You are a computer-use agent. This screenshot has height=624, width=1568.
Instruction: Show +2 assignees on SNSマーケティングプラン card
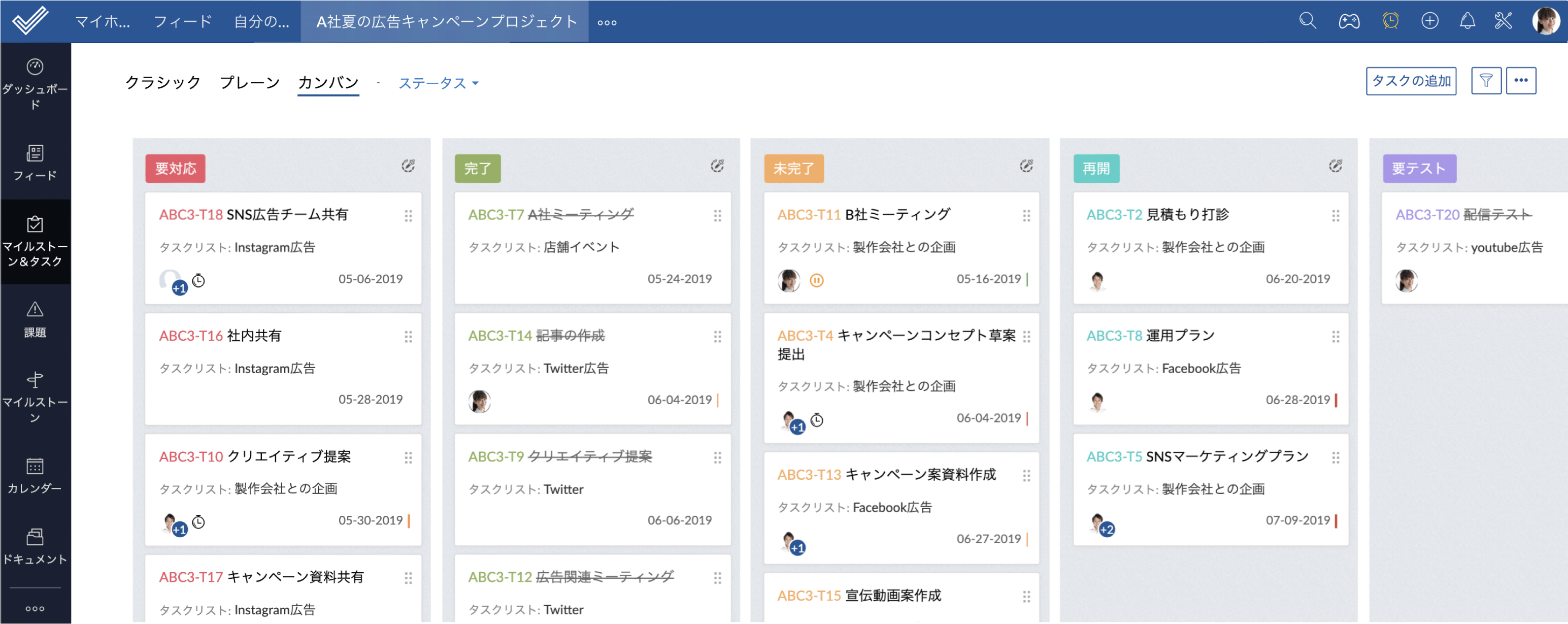coord(1107,530)
